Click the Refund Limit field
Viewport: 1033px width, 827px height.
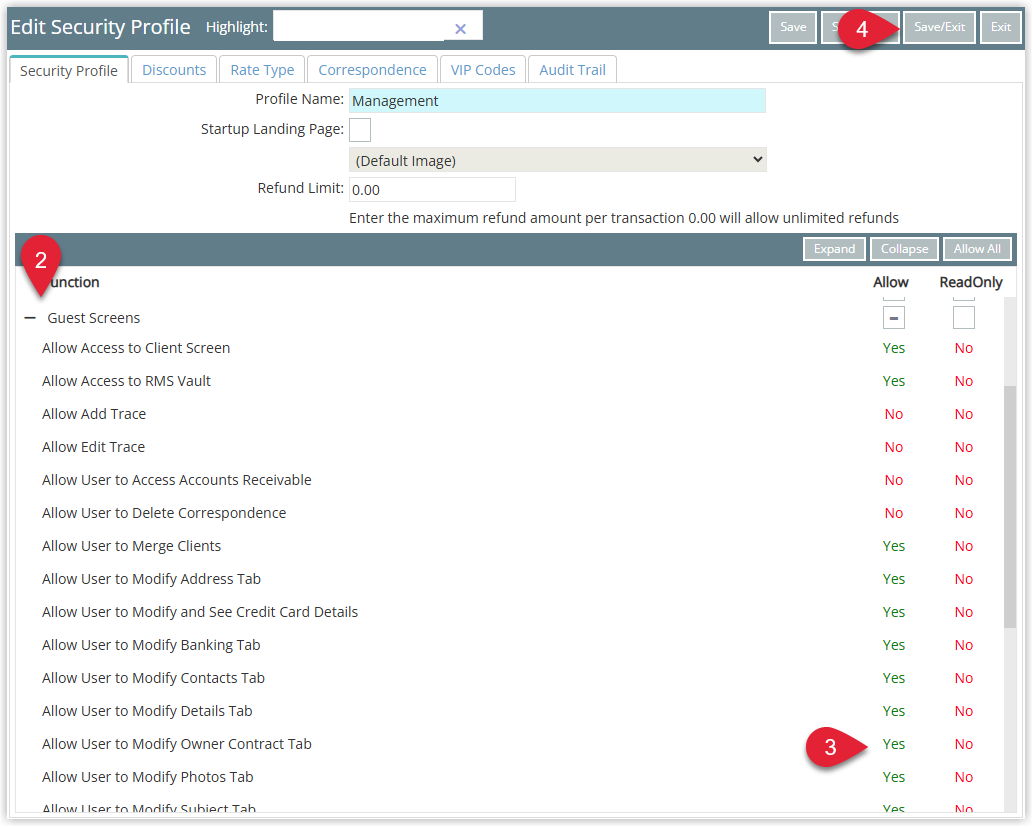click(x=432, y=190)
